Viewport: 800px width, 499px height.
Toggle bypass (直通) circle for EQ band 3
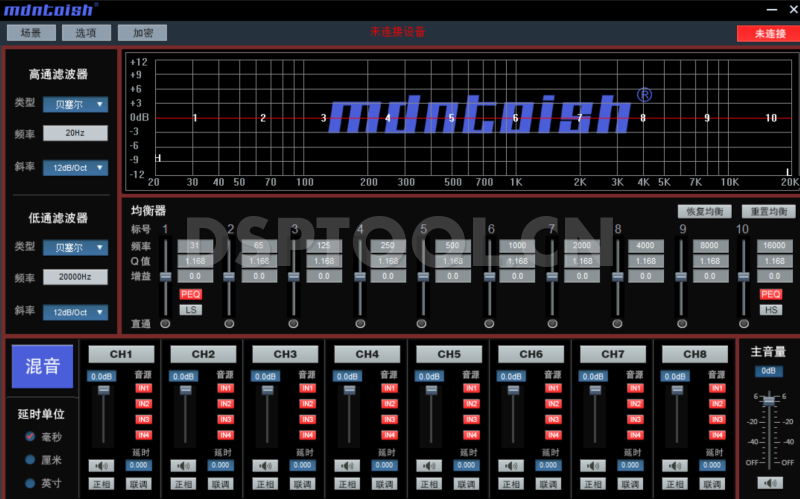point(293,323)
